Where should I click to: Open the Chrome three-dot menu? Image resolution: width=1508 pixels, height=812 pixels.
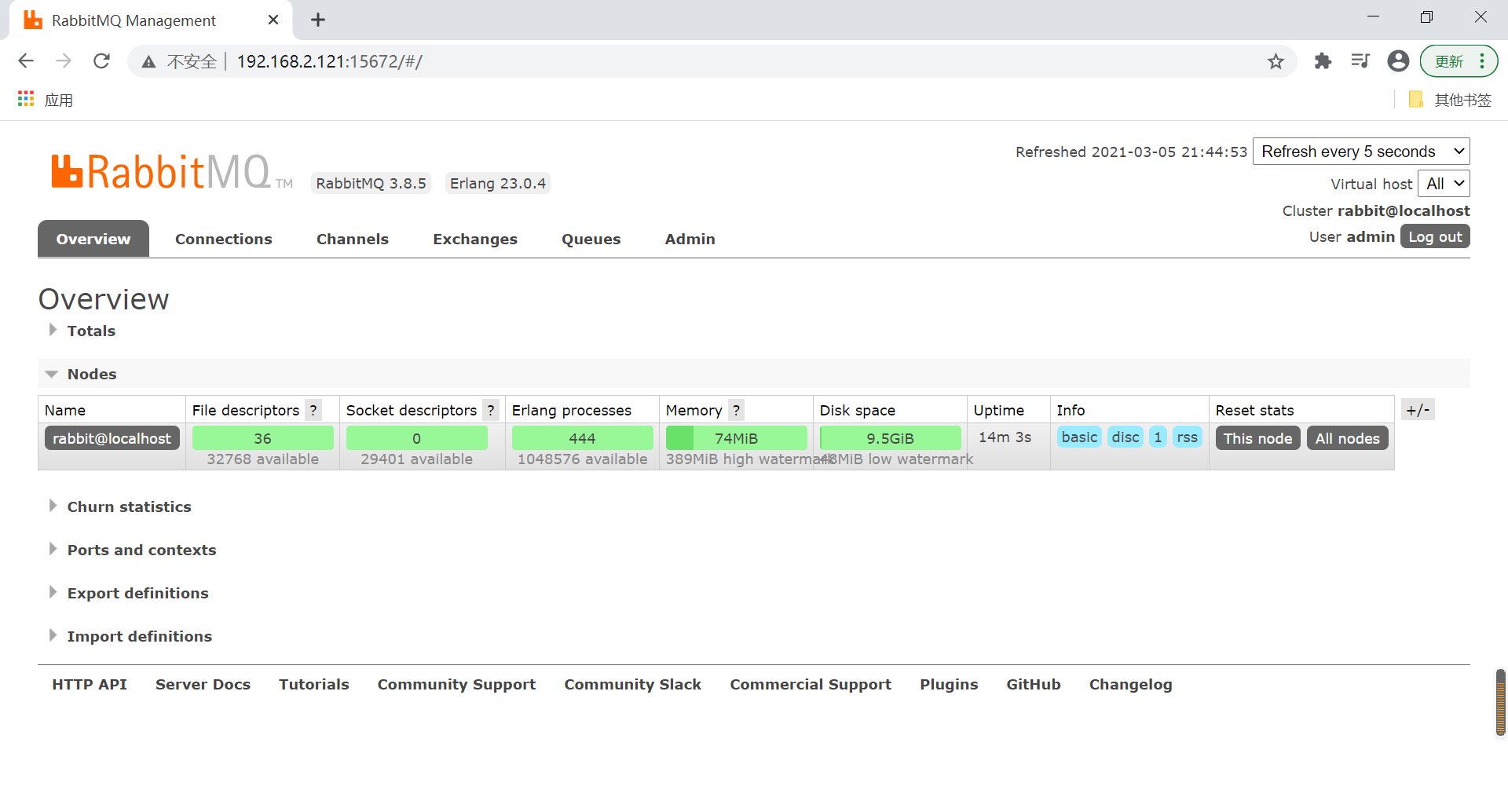pos(1482,61)
